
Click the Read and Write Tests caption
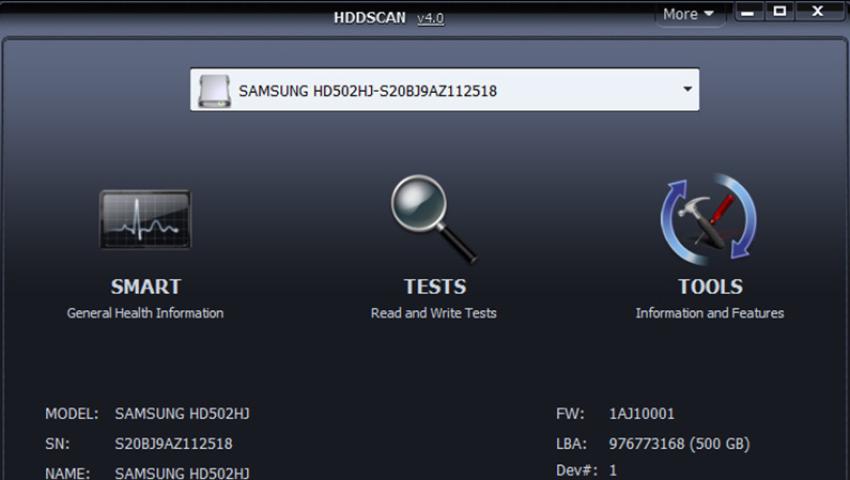pos(433,313)
